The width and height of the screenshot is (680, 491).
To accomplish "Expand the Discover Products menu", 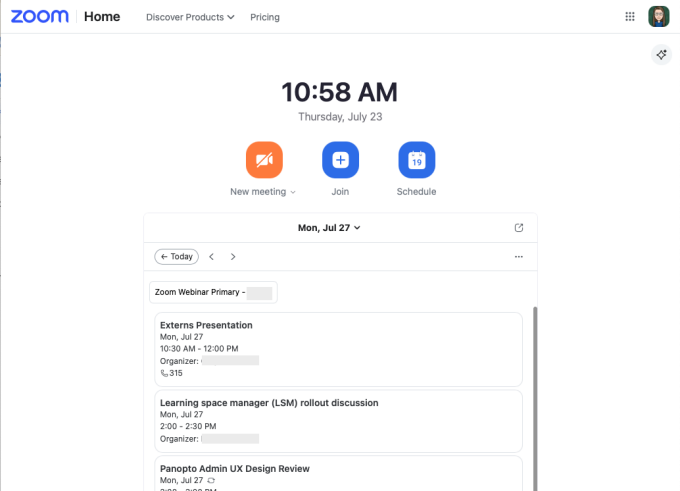I will click(190, 17).
